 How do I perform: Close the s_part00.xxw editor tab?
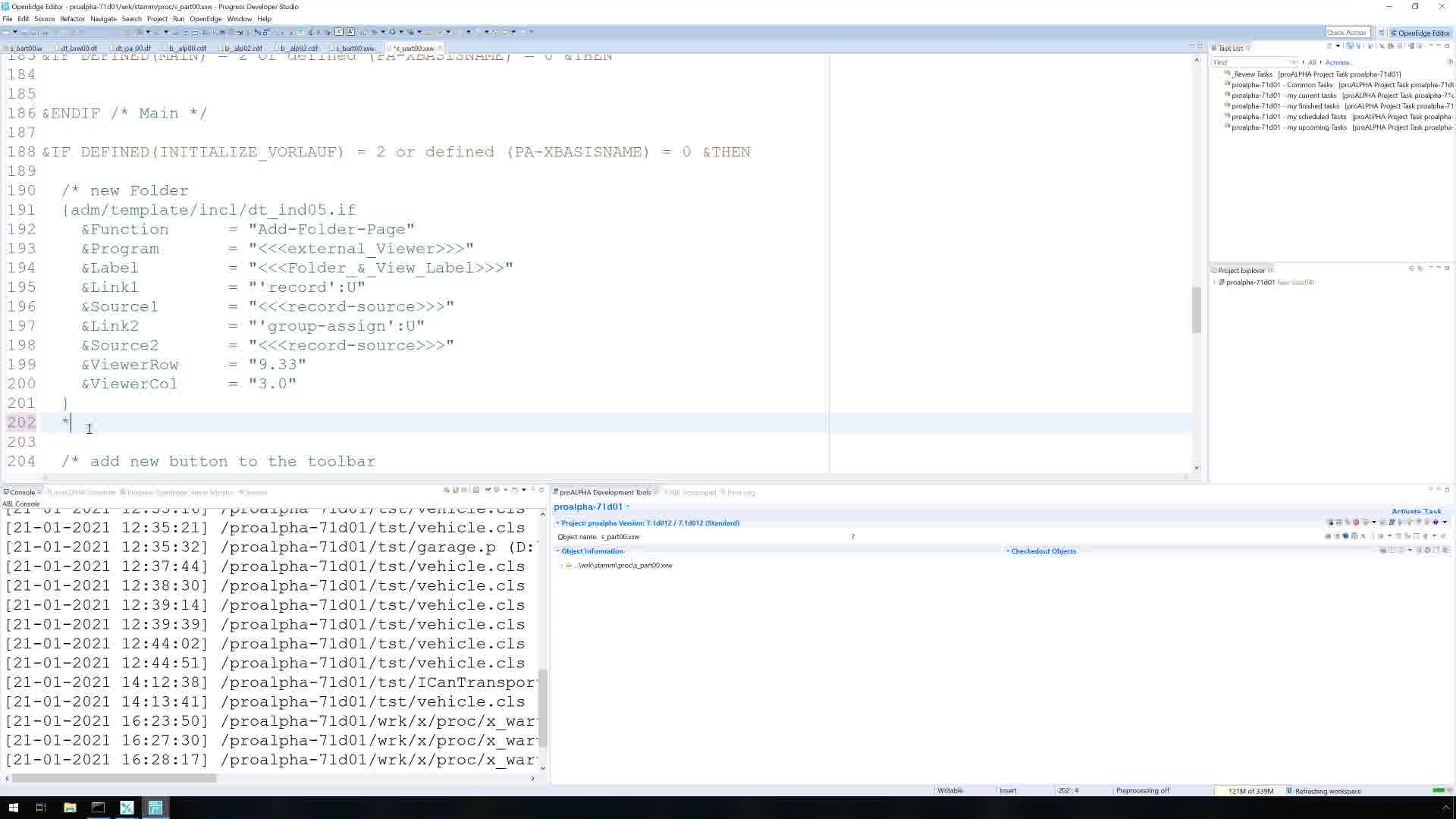tap(440, 48)
